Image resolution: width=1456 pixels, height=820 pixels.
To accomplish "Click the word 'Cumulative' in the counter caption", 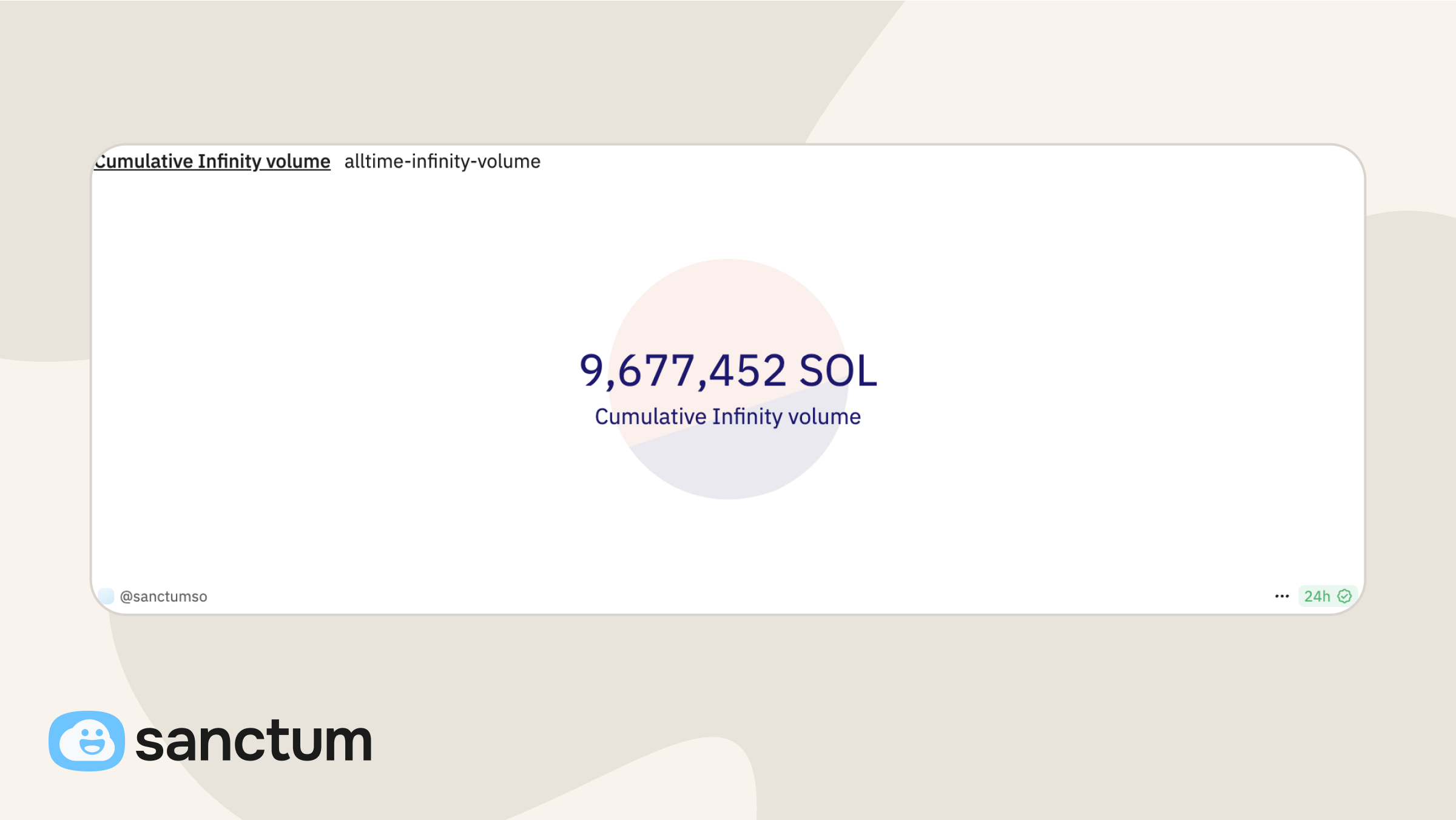I will [650, 417].
